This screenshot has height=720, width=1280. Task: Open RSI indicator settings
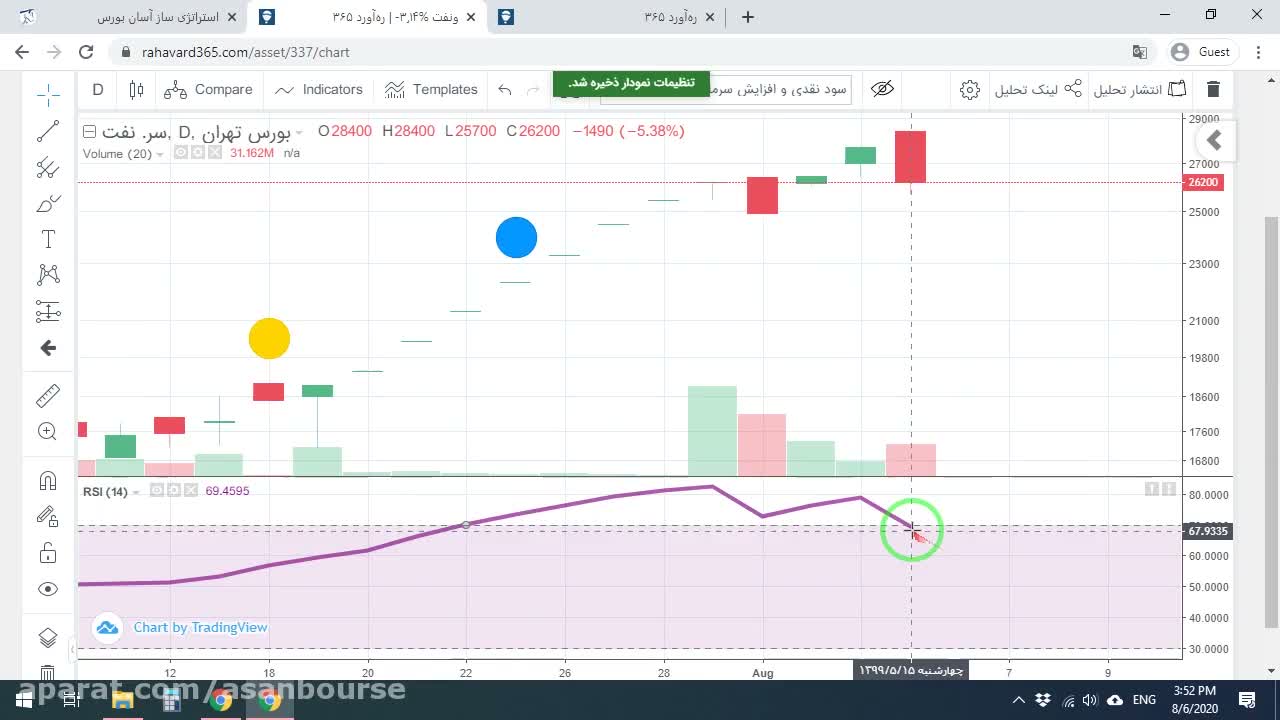point(173,491)
